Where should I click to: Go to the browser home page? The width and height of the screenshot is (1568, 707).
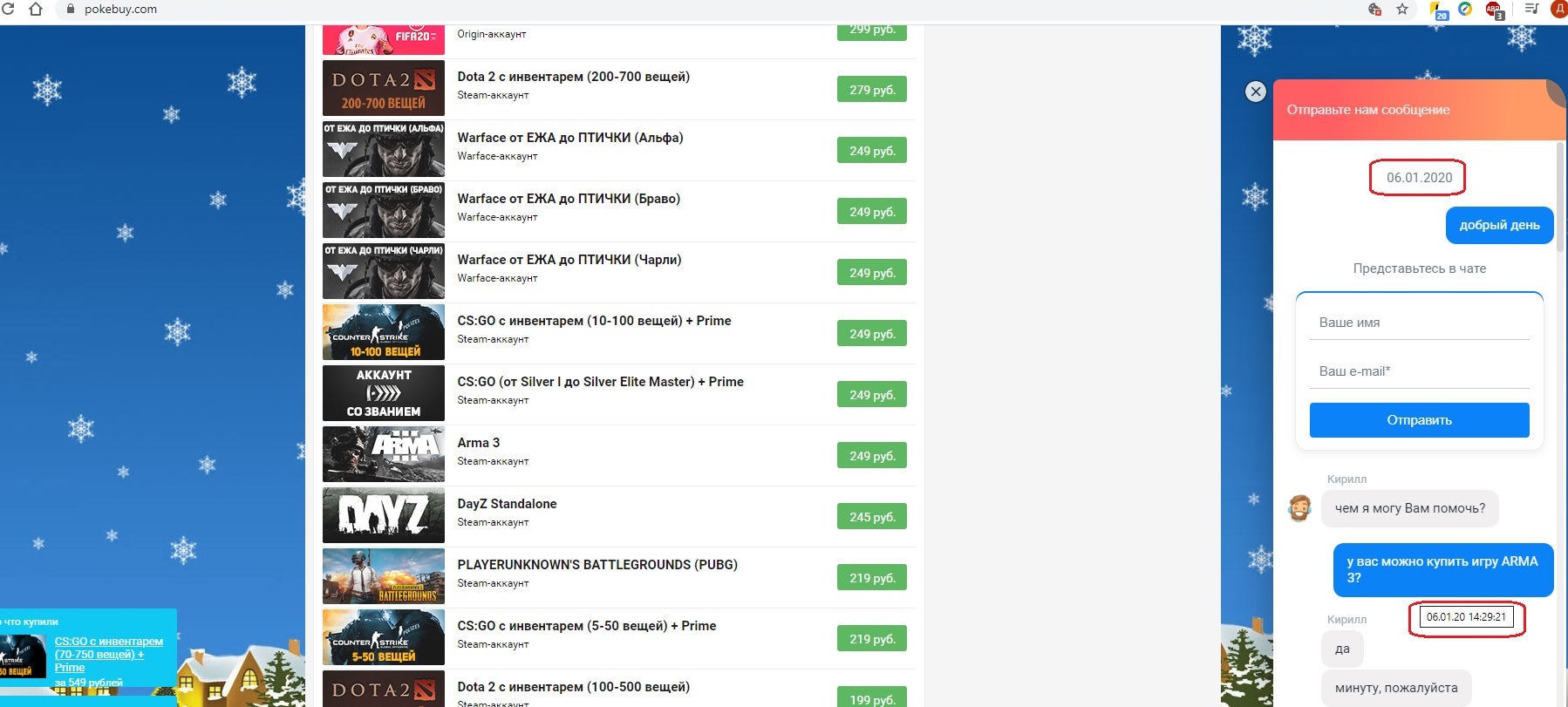(x=36, y=9)
